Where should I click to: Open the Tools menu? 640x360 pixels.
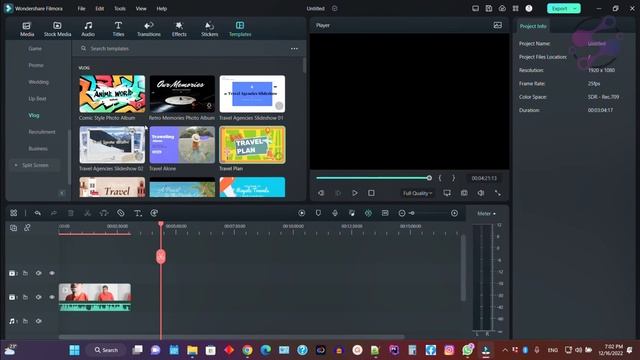(x=120, y=9)
